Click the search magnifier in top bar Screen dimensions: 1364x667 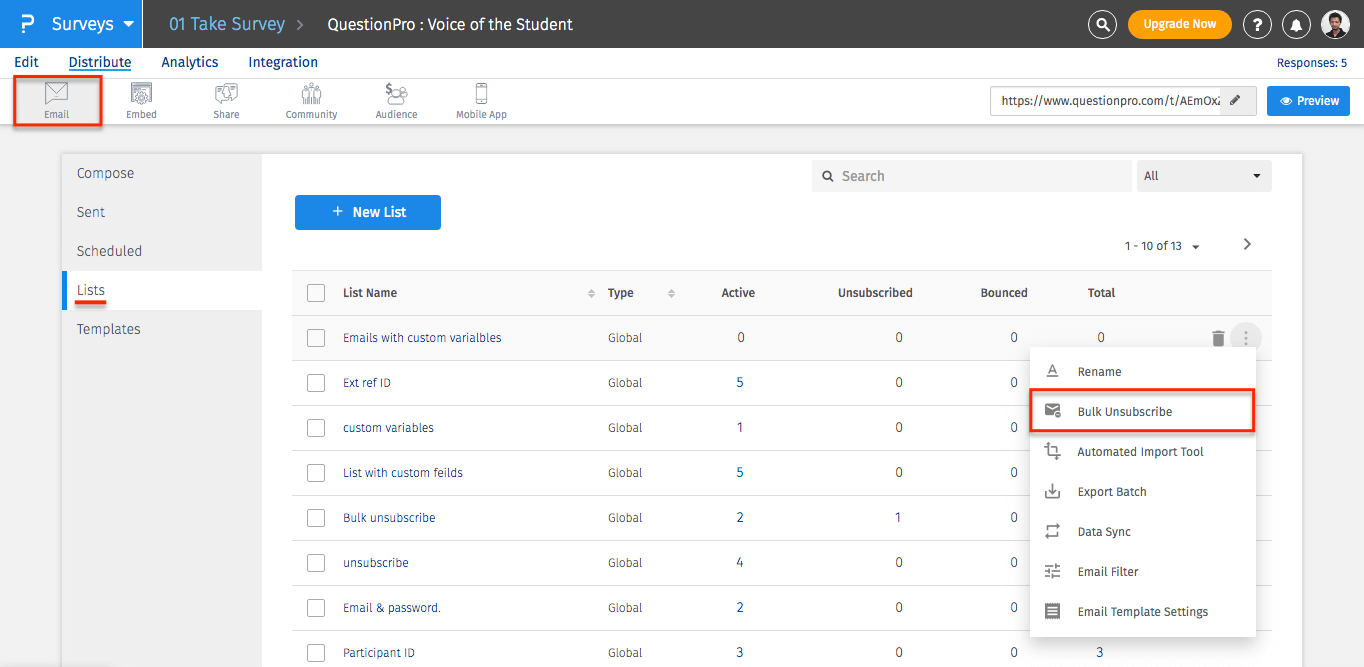1102,24
